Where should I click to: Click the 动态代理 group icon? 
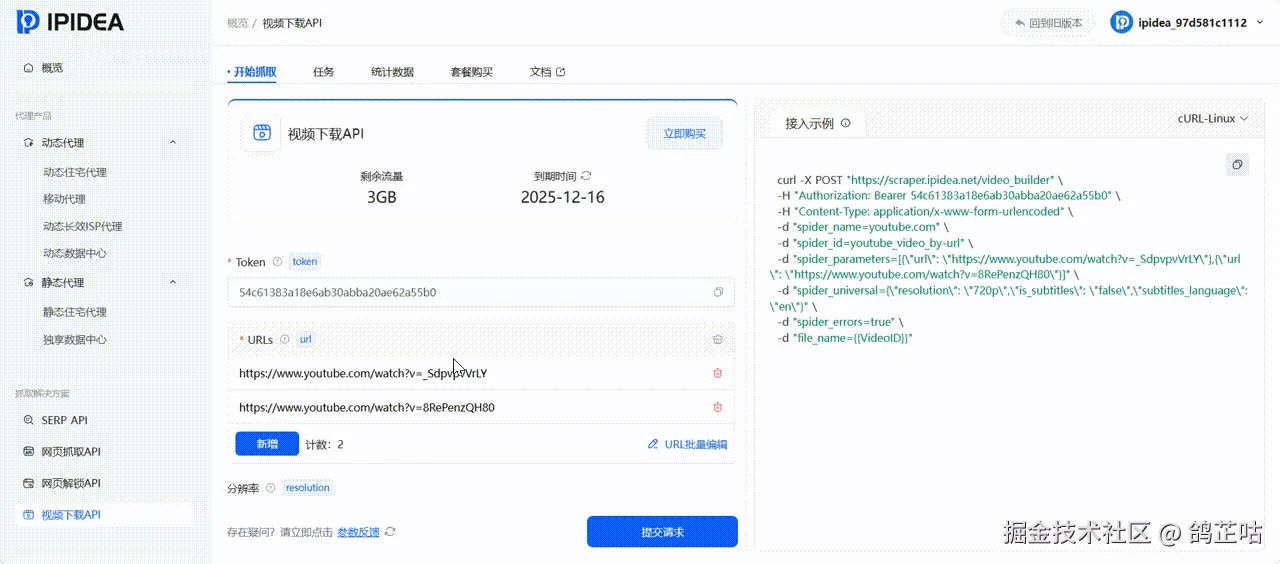click(x=29, y=143)
